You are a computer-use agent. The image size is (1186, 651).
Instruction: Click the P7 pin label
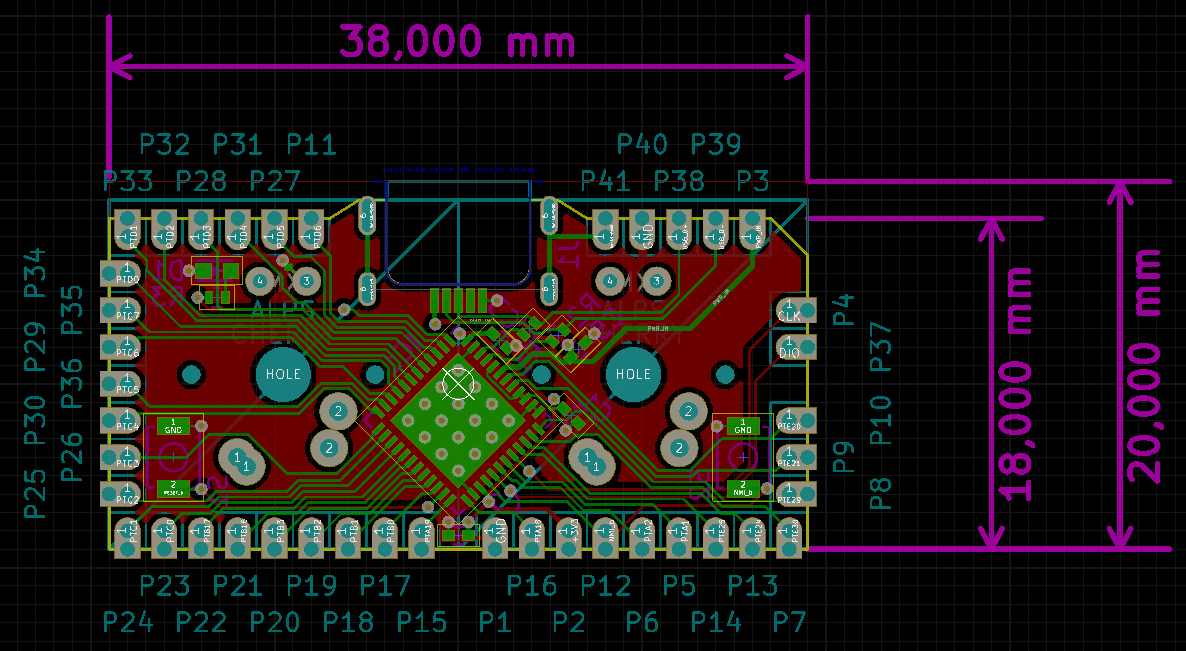click(x=789, y=622)
